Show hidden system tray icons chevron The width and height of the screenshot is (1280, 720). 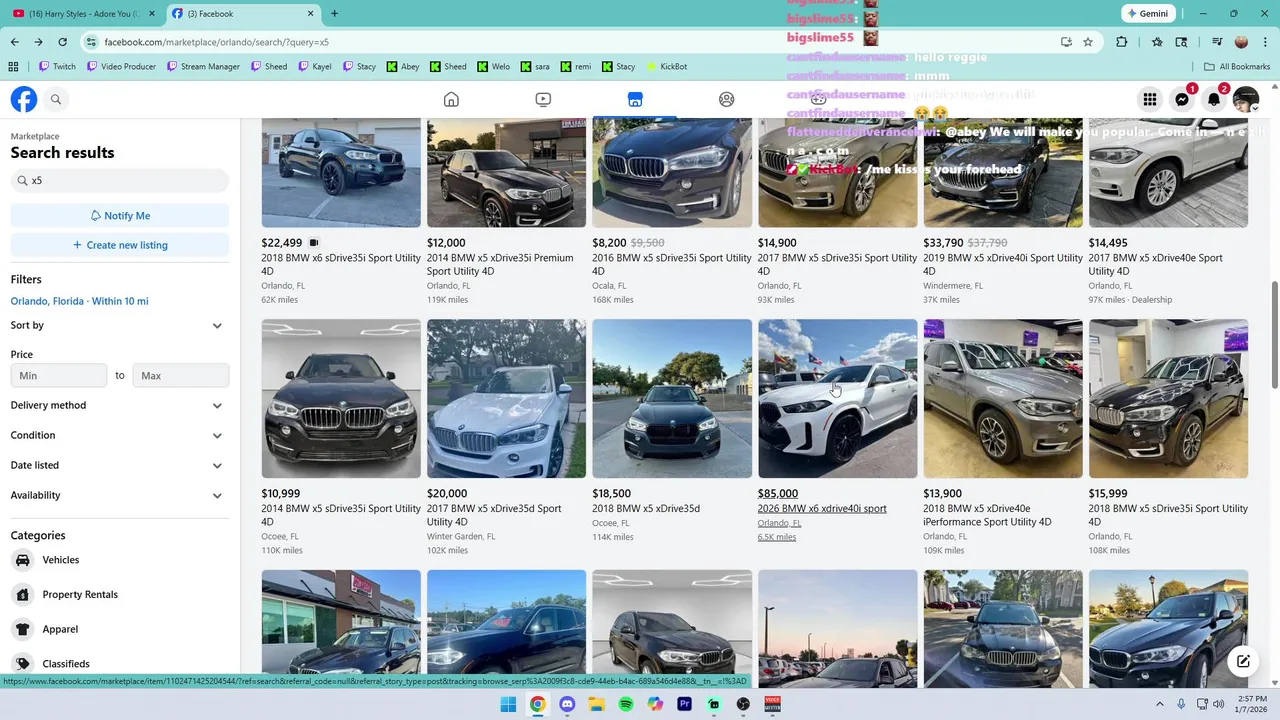point(1159,704)
